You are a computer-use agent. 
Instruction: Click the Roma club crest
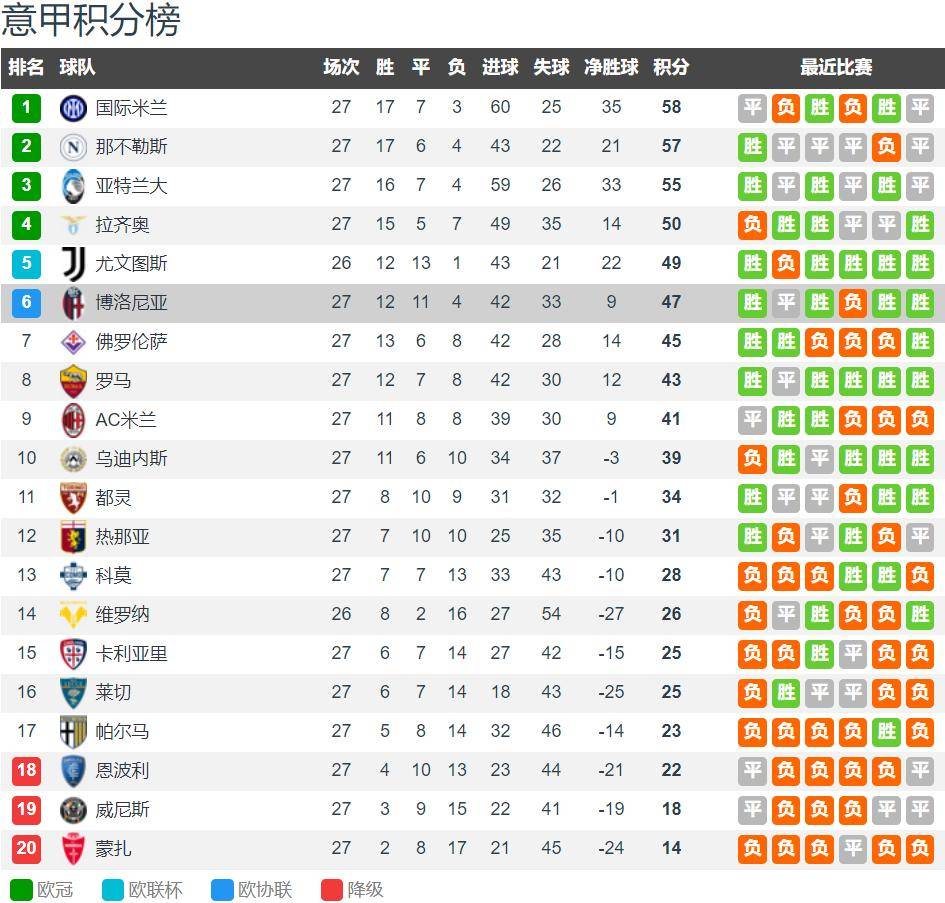coord(73,381)
